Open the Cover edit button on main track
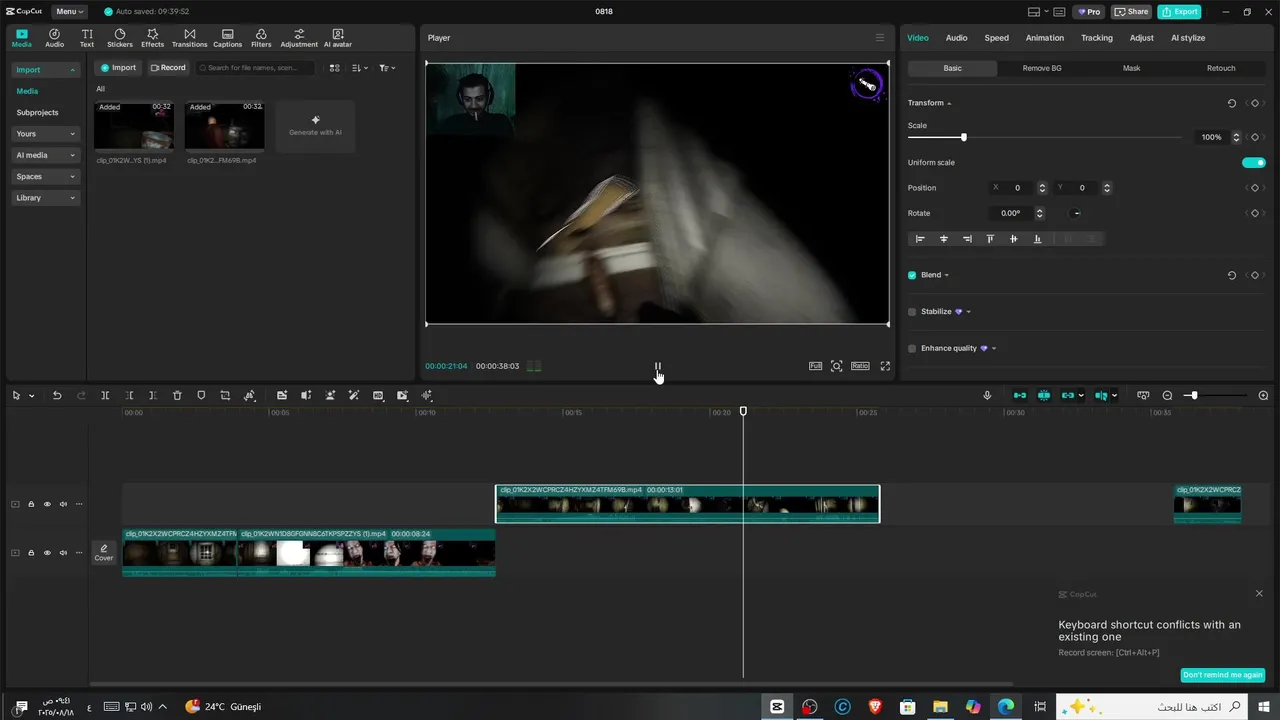Screen dimensions: 1280x720 pyautogui.click(x=104, y=552)
